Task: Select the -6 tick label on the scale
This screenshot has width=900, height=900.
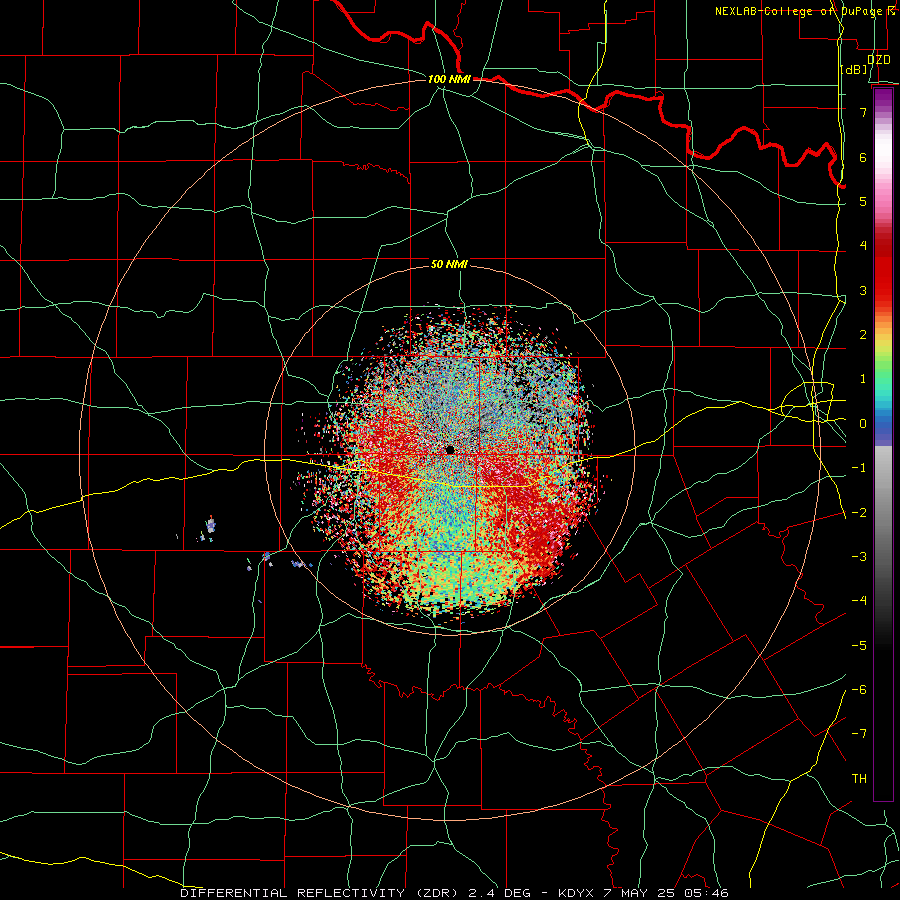Action: point(859,690)
